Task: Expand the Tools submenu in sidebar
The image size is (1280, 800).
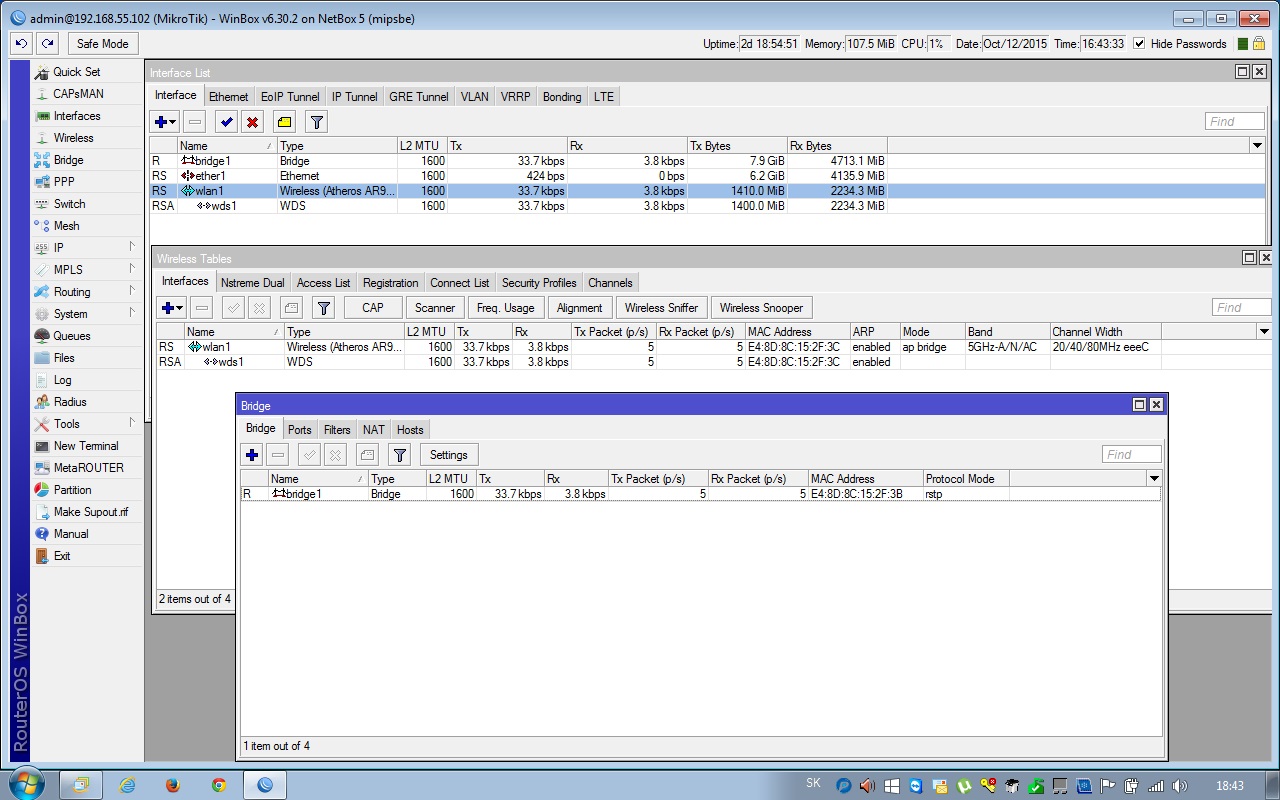Action: (87, 424)
